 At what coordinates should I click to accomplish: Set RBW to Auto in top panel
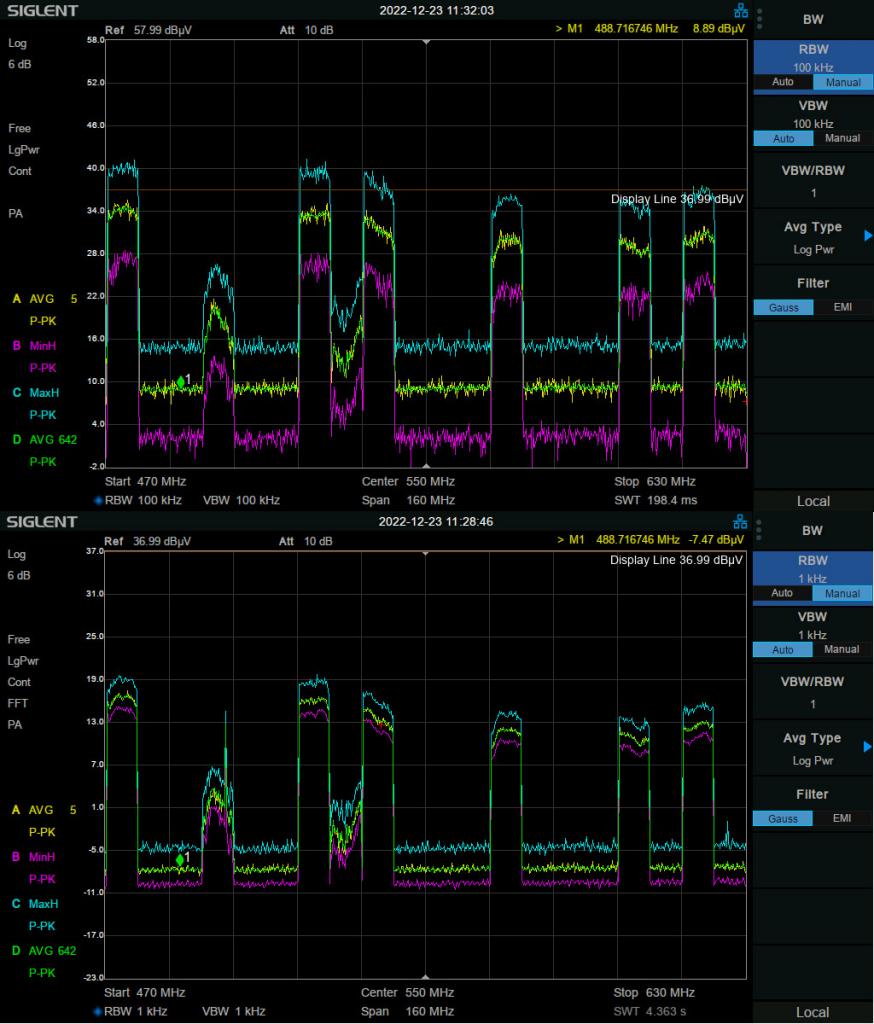(783, 82)
